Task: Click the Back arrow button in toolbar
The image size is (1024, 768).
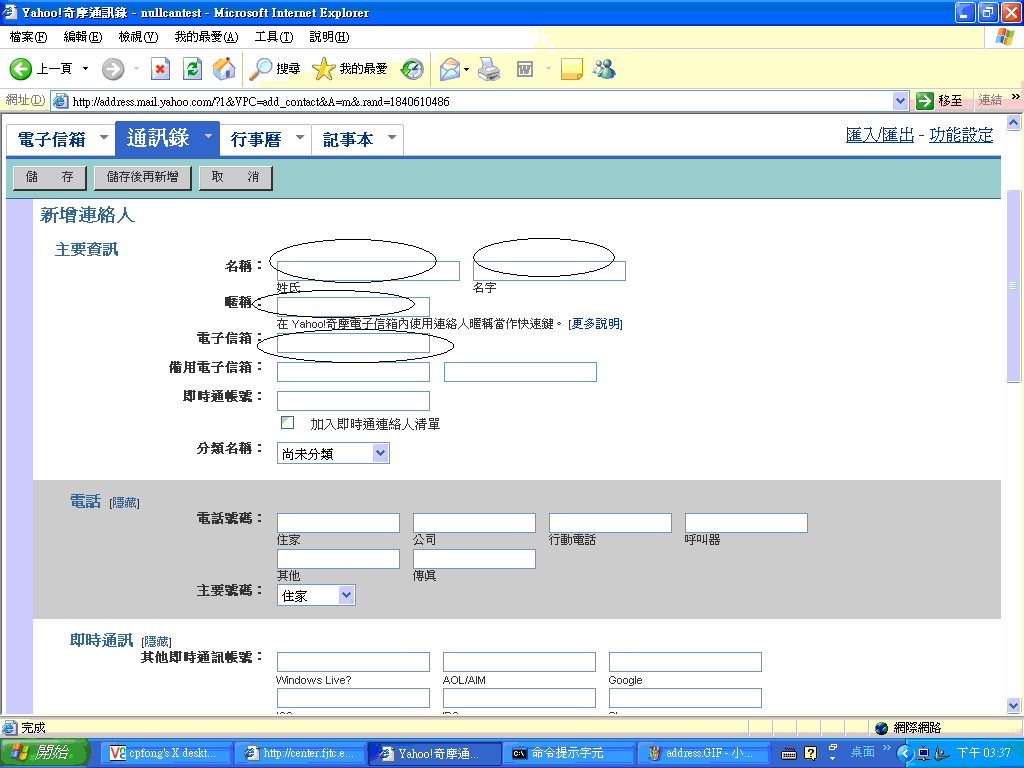Action: tap(22, 69)
